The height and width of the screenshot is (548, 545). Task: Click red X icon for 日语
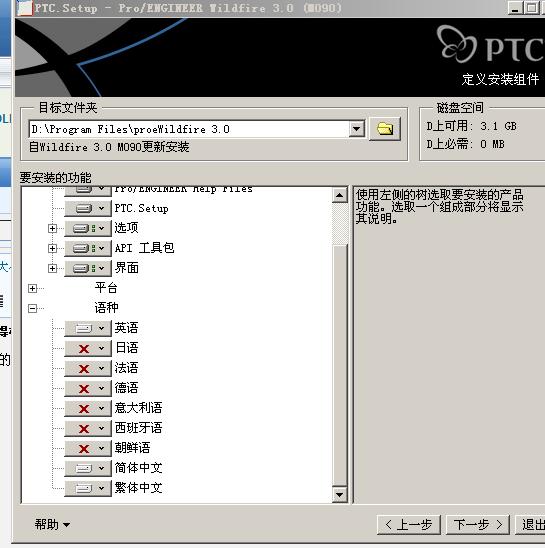tap(84, 348)
